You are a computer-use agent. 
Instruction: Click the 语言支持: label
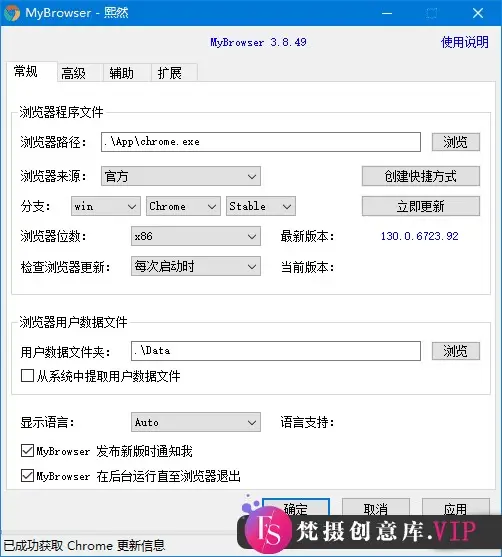[x=307, y=422]
